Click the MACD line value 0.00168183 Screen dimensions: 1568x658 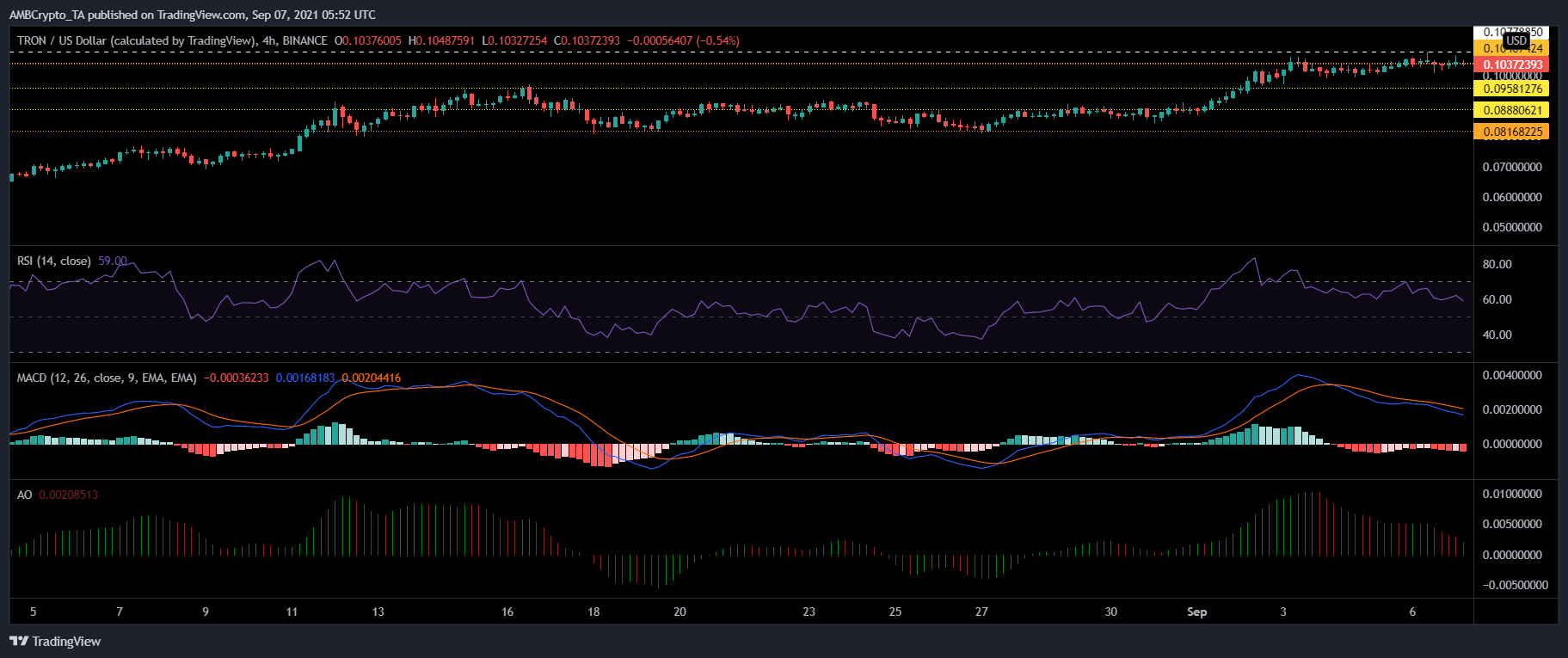coord(305,378)
